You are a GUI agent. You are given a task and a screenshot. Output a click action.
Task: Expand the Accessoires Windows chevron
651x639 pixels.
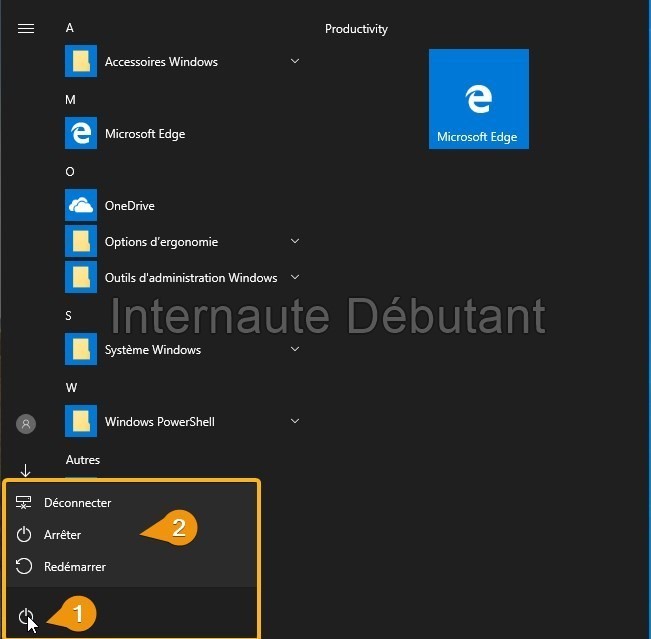295,61
